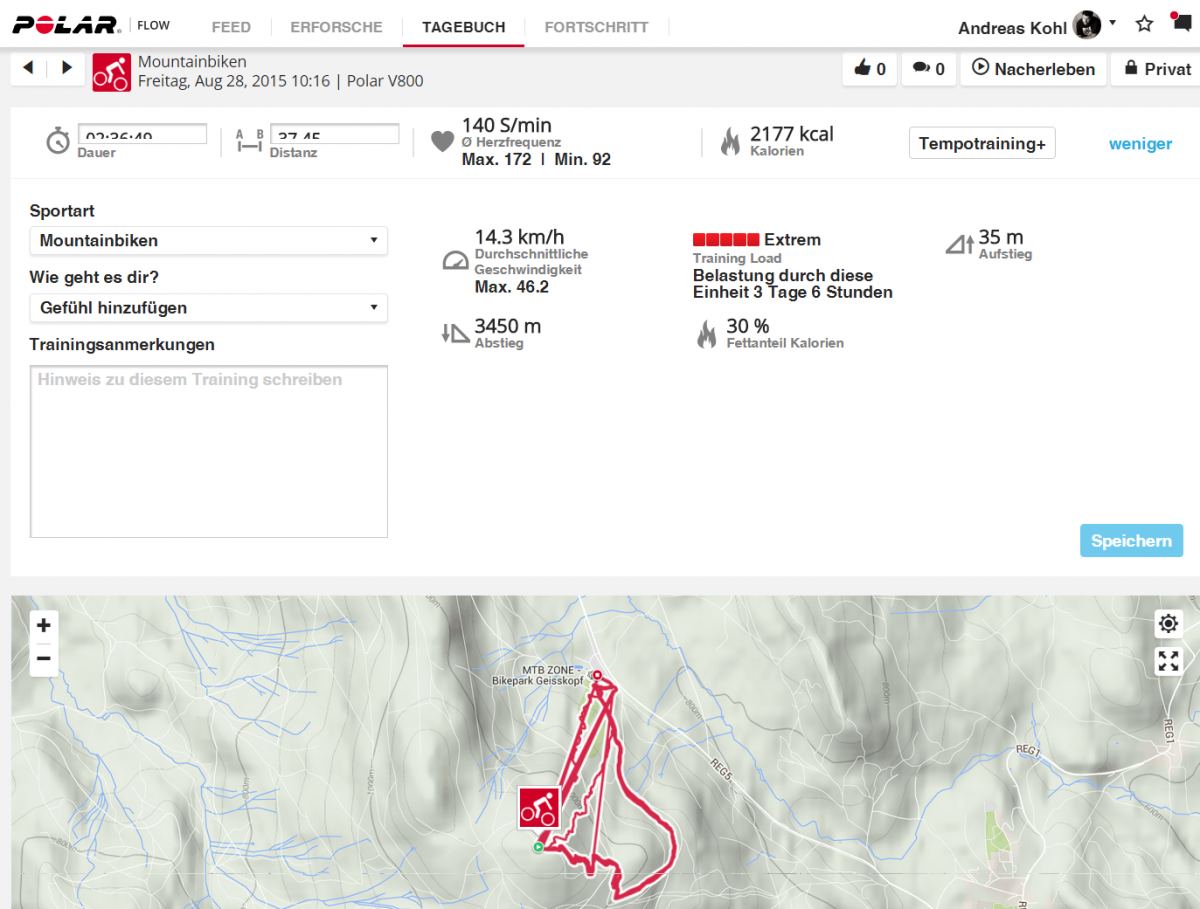Image resolution: width=1200 pixels, height=909 pixels.
Task: Open comments via speech bubble button
Action: click(x=928, y=69)
